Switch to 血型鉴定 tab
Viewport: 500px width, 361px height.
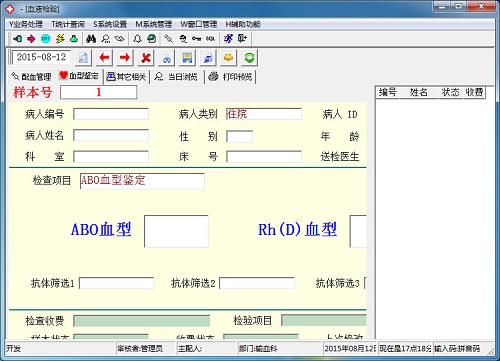click(79, 76)
